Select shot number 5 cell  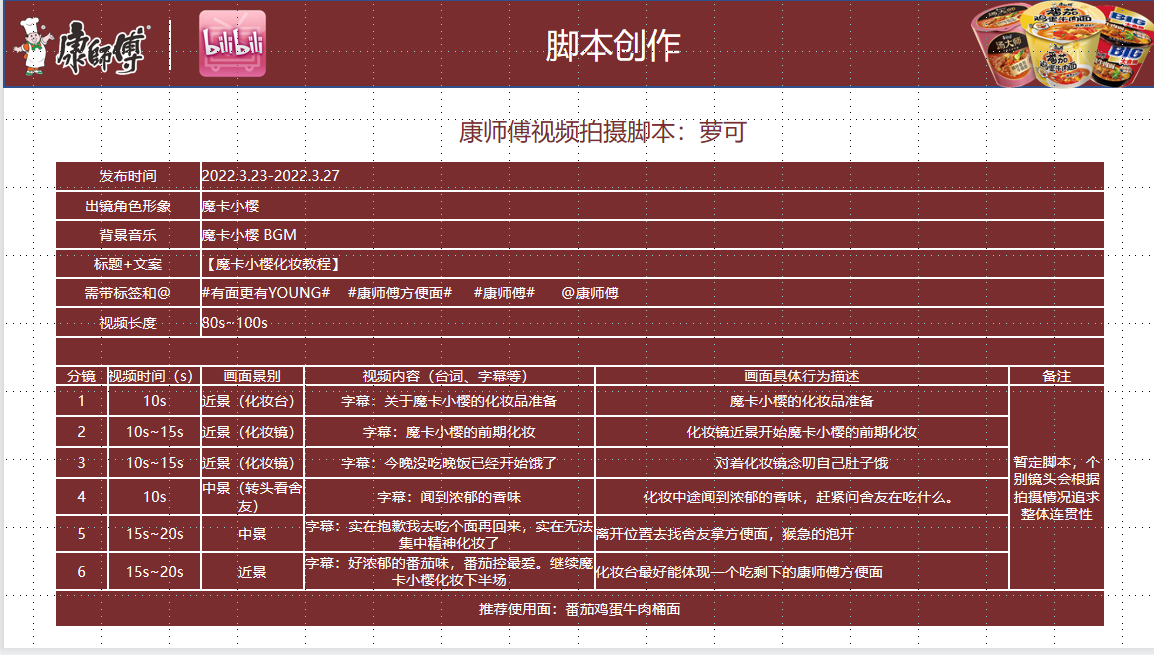[82, 534]
